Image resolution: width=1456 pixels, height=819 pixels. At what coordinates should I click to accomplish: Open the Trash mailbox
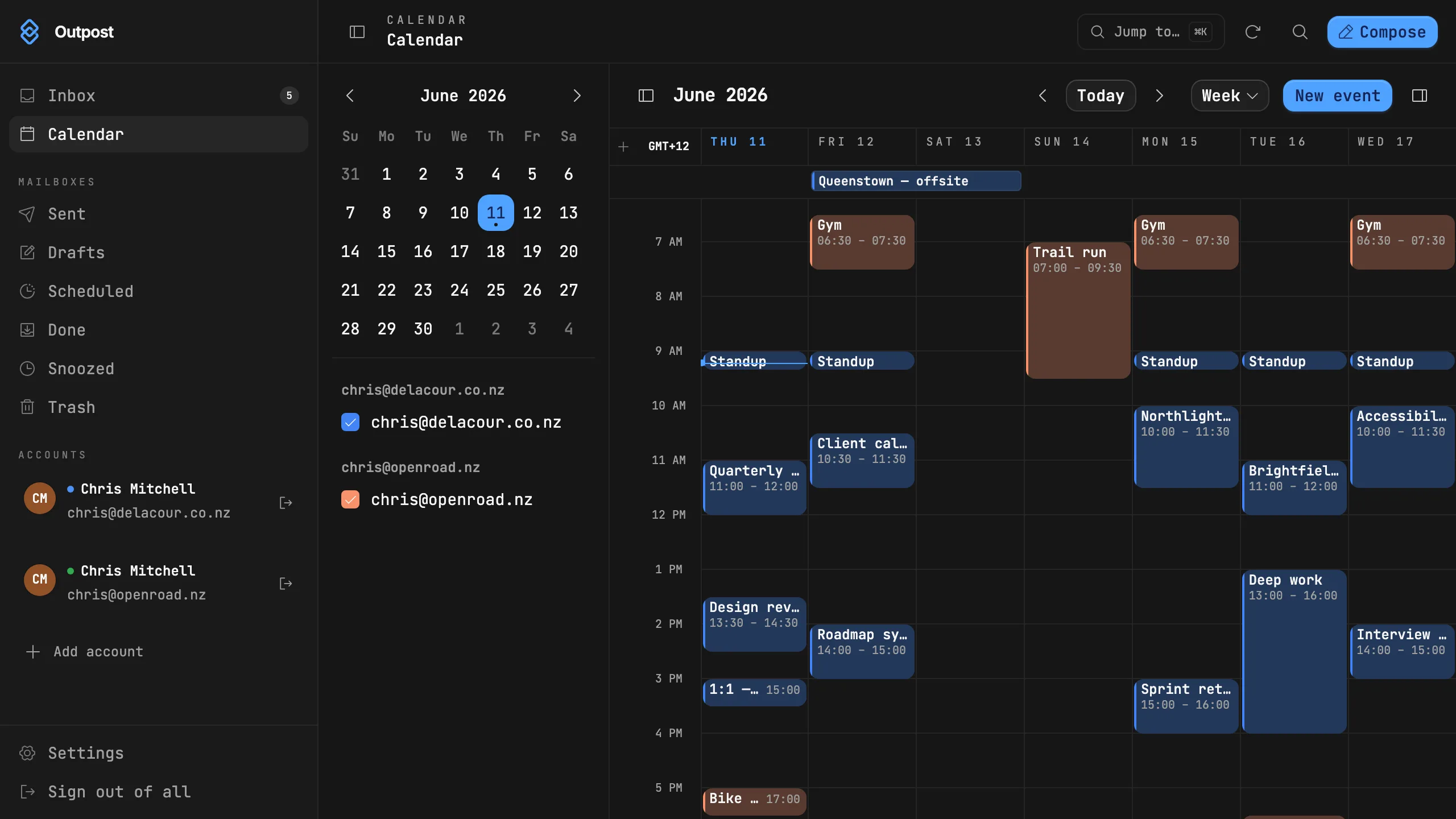[x=159, y=407]
